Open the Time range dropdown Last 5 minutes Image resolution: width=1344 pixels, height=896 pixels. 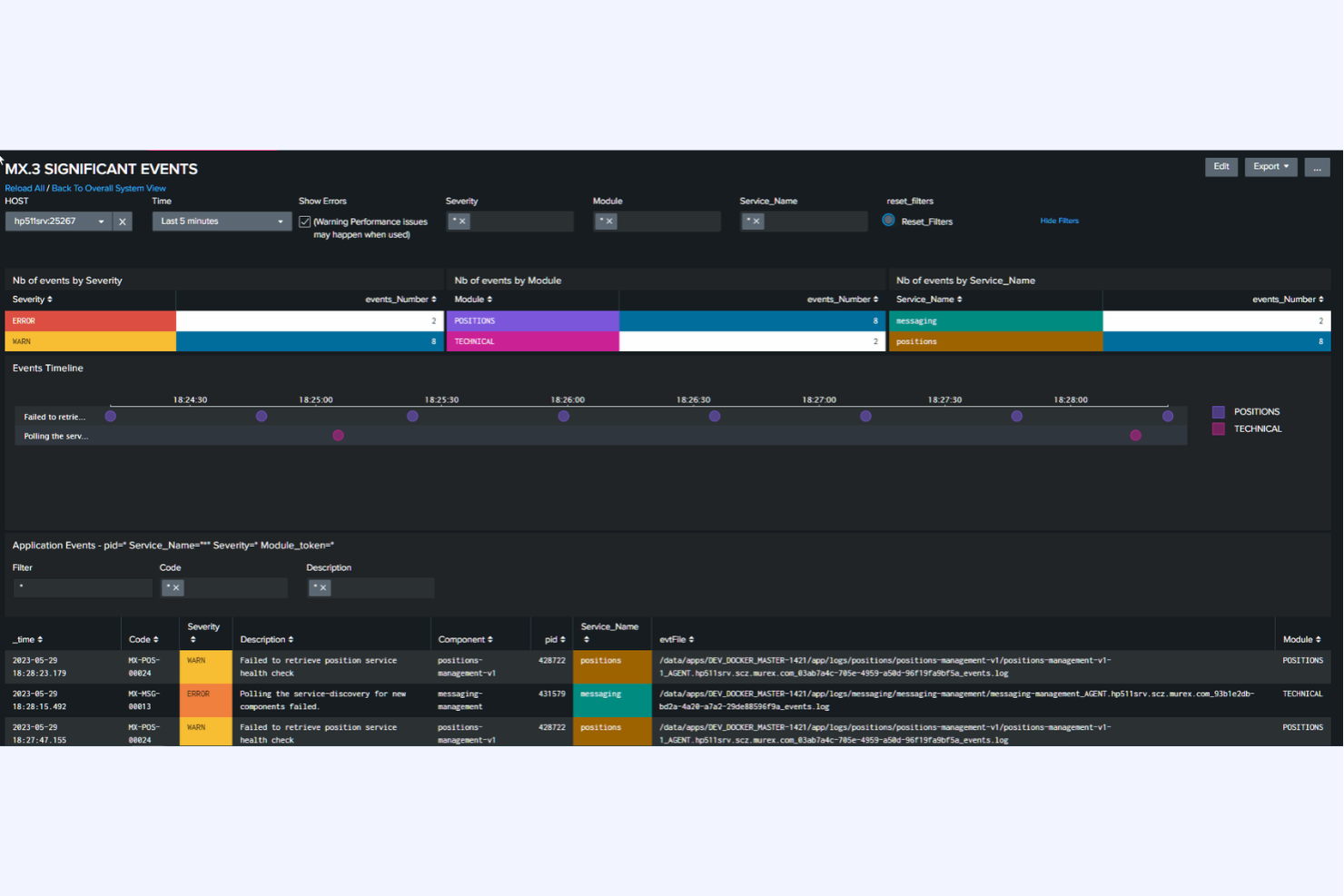[x=222, y=222]
